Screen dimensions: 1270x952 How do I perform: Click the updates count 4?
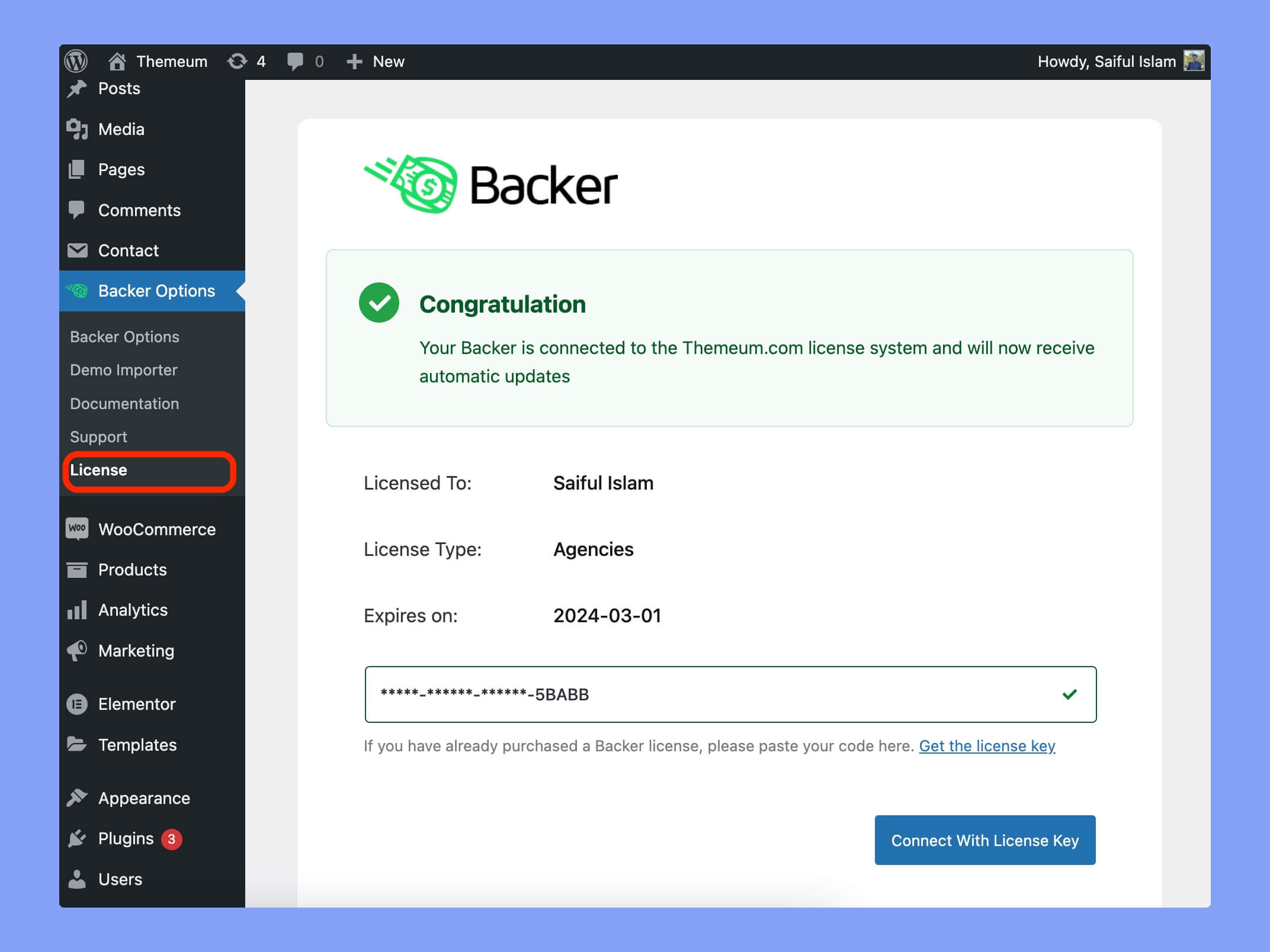click(261, 62)
